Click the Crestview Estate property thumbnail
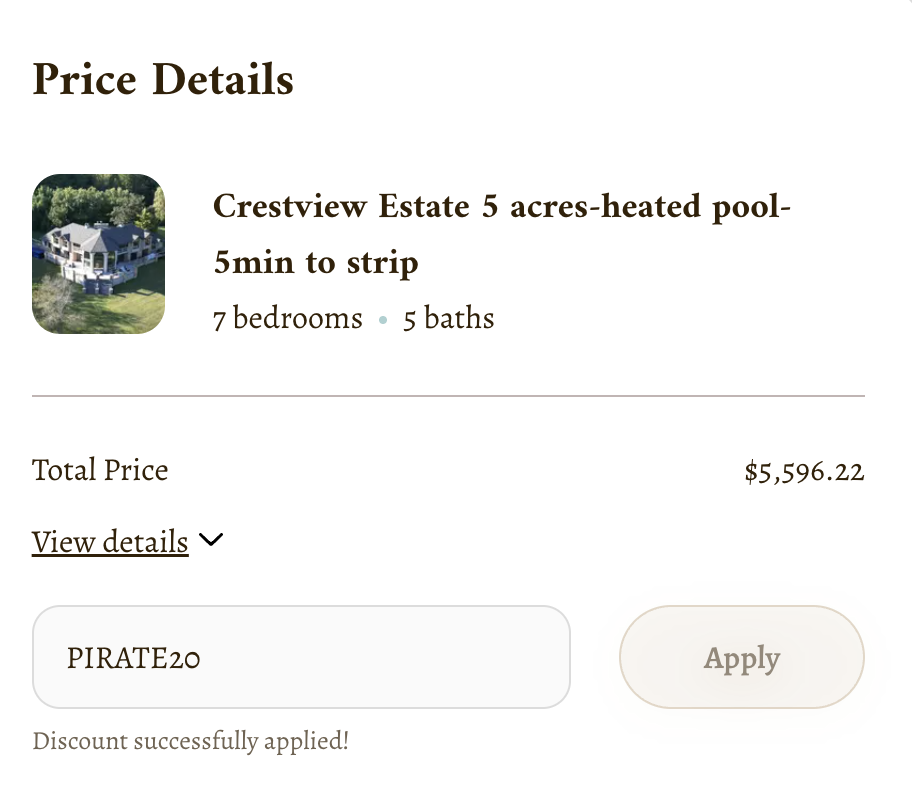The image size is (912, 796). point(98,254)
